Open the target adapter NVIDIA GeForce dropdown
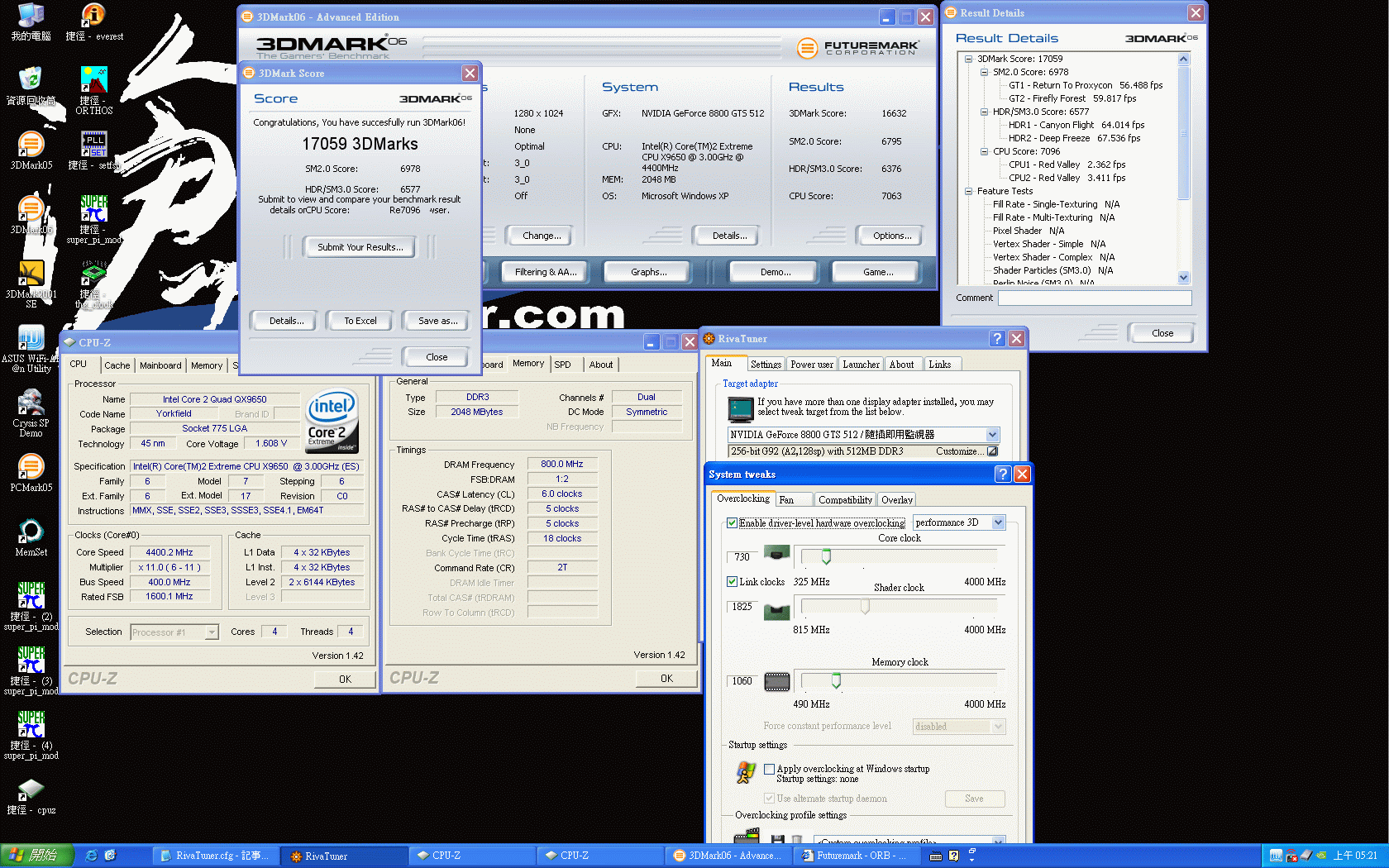The width and height of the screenshot is (1389, 868). [x=992, y=435]
